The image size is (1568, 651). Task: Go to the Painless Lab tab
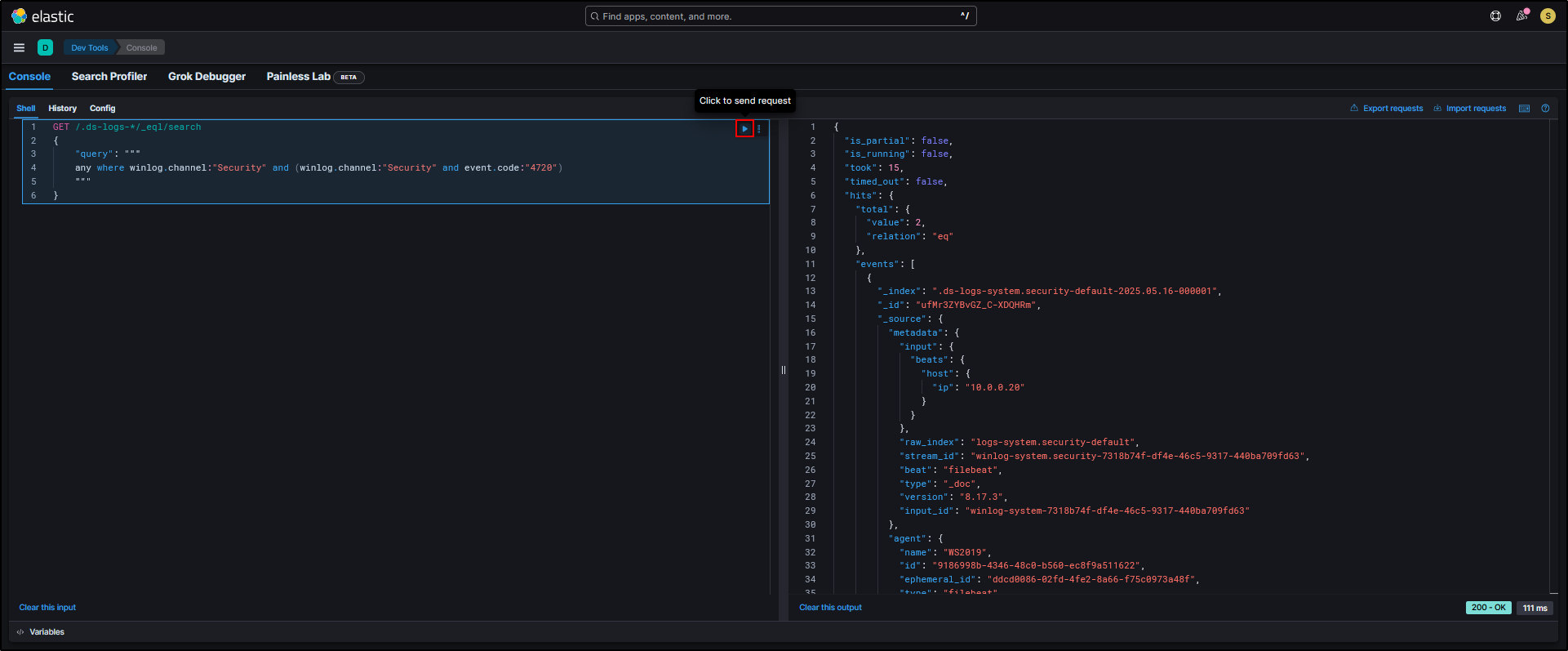pos(298,77)
